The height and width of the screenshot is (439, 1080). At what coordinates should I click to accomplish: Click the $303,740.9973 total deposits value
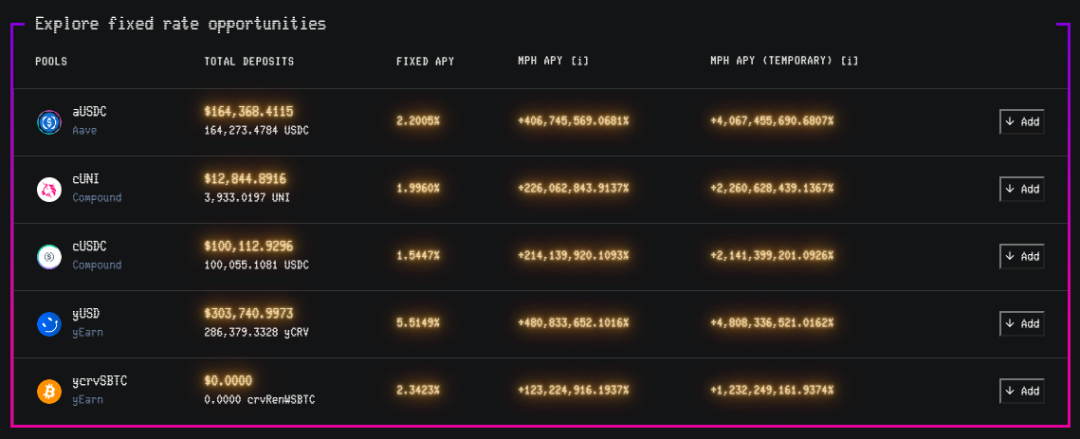(x=249, y=314)
